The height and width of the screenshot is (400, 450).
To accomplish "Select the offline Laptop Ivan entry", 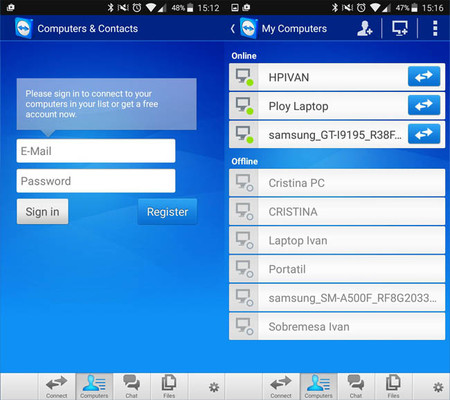I will pyautogui.click(x=337, y=240).
